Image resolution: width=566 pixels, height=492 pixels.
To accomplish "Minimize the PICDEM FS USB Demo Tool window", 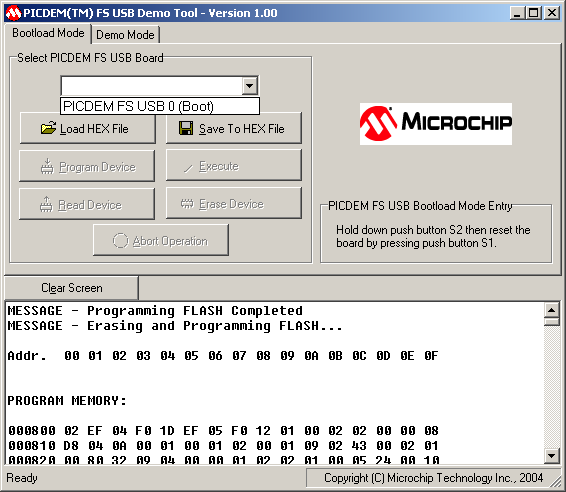I will coord(517,13).
